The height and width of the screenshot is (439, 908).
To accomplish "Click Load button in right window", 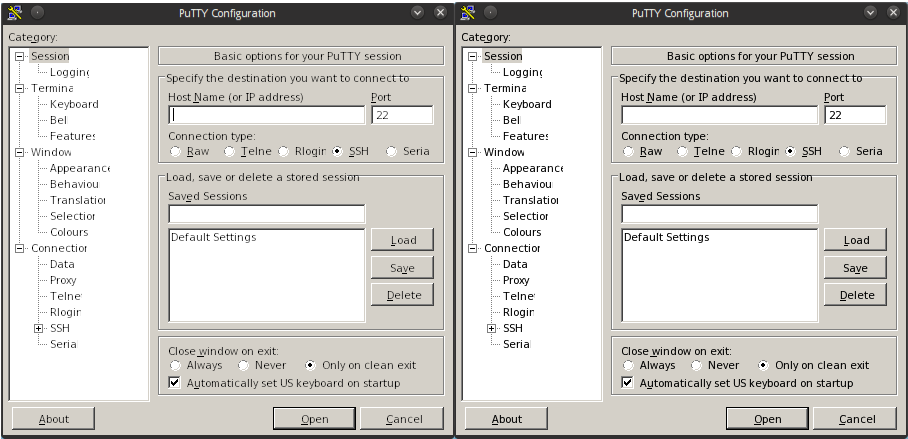I will coord(855,240).
